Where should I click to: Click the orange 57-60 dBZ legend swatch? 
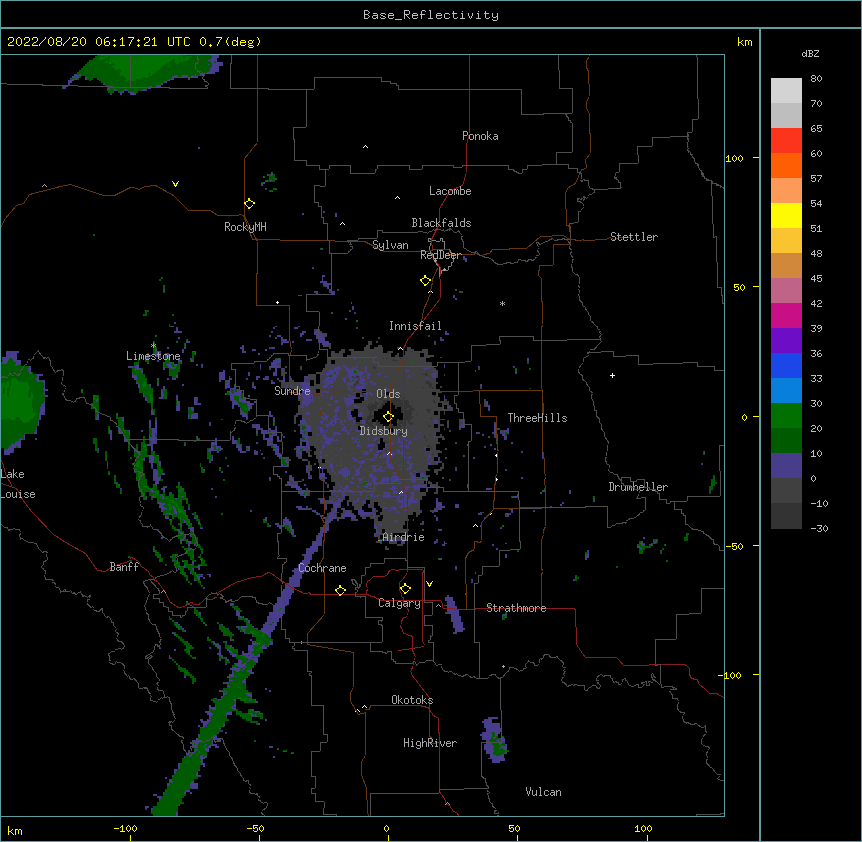click(x=786, y=165)
